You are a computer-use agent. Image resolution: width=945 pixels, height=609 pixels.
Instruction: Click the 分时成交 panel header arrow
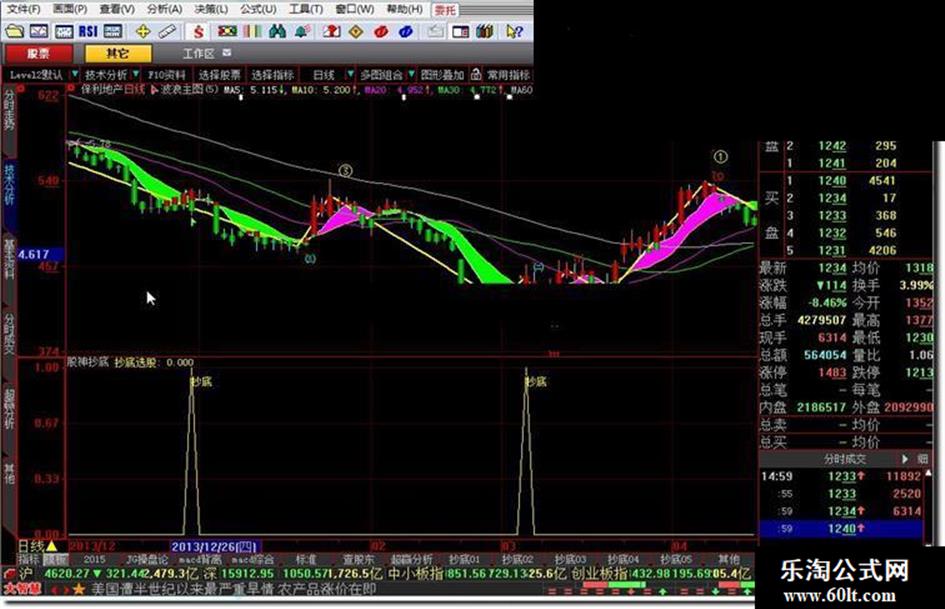[905, 459]
